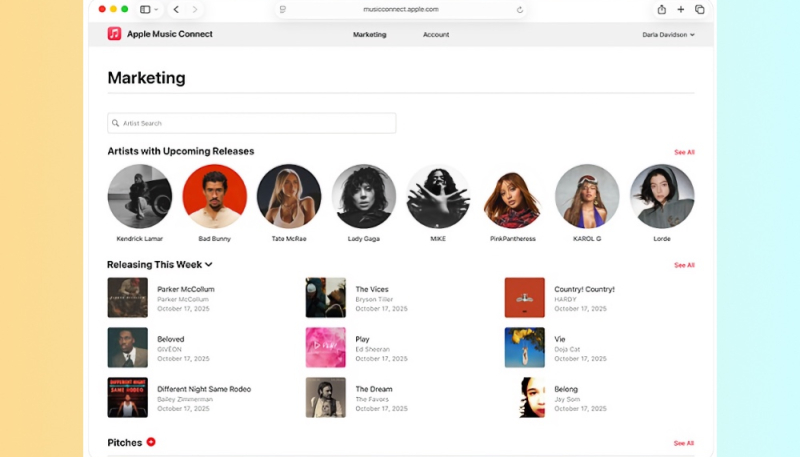The width and height of the screenshot is (800, 457).
Task: Click the Apple Music Connect logo icon
Action: click(114, 34)
